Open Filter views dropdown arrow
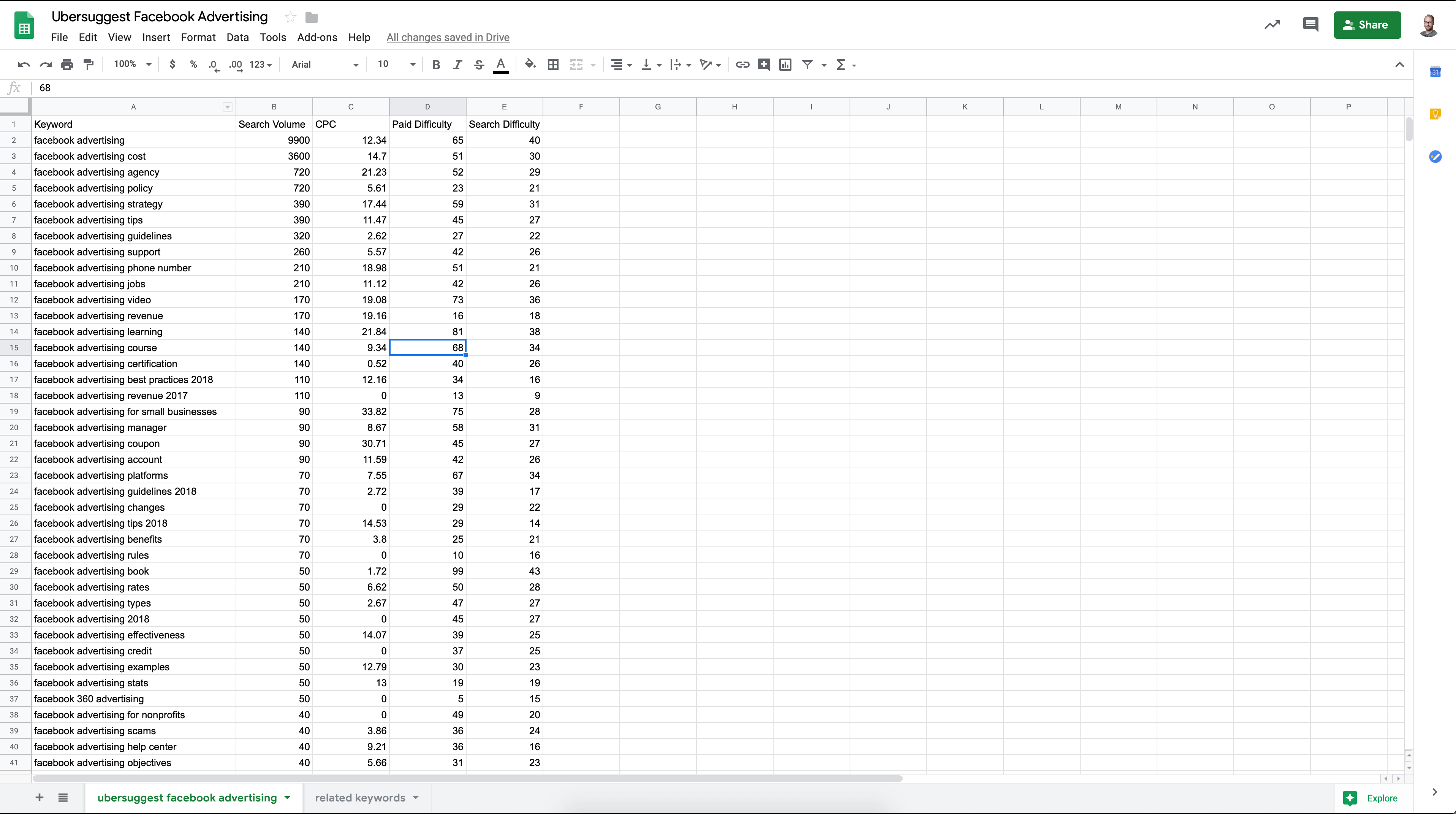The image size is (1456, 814). tap(824, 66)
